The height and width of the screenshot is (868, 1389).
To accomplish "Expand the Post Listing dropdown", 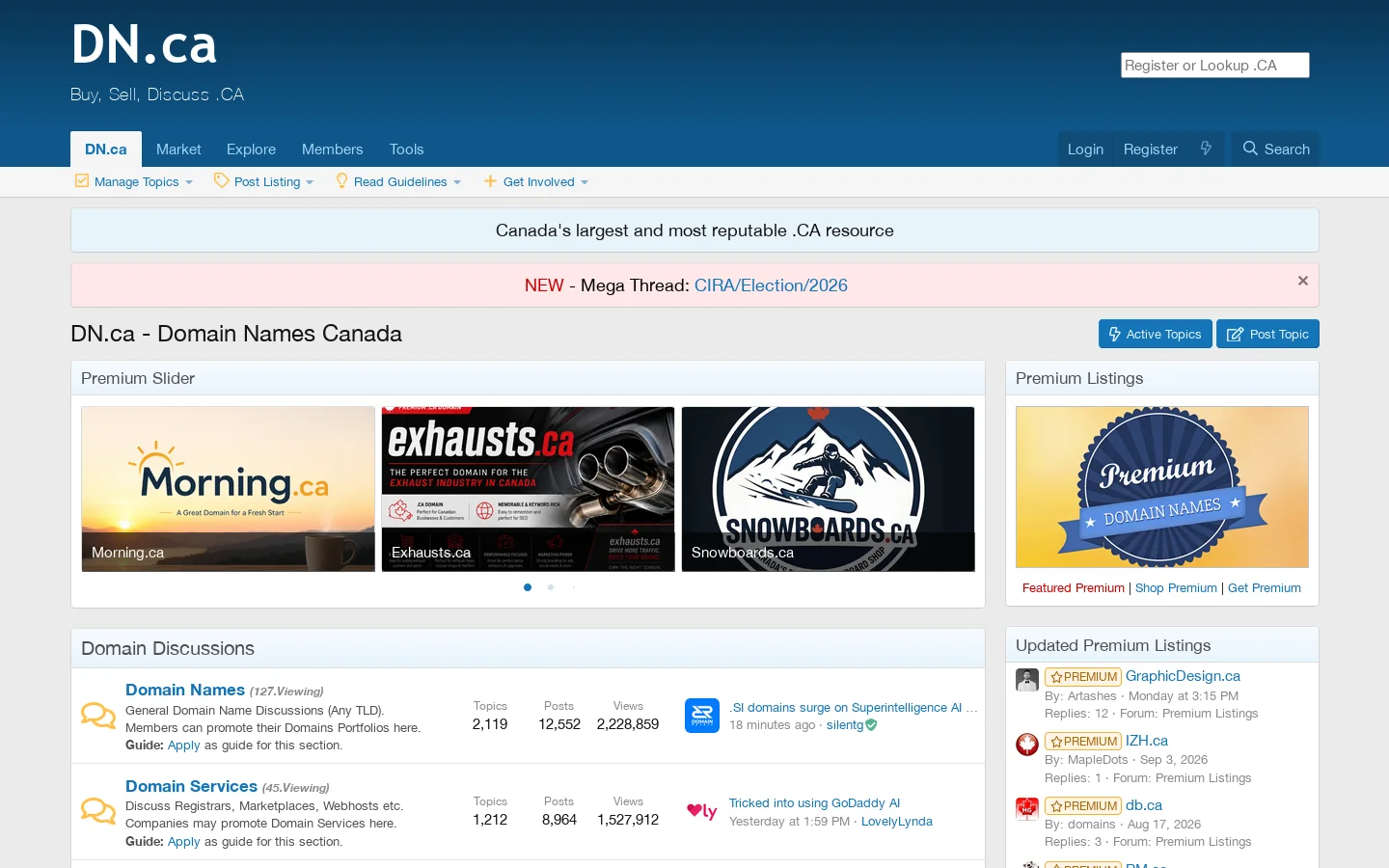I will (x=264, y=181).
